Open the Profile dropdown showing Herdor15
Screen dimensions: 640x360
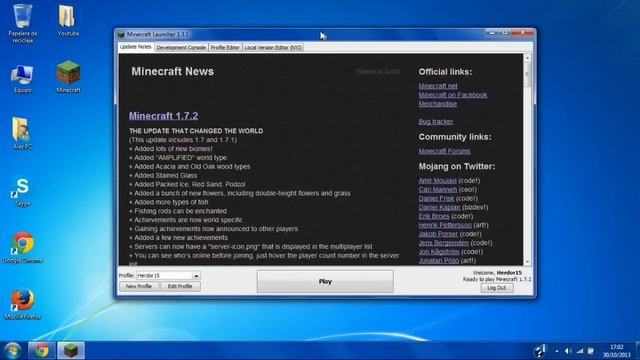click(x=168, y=276)
